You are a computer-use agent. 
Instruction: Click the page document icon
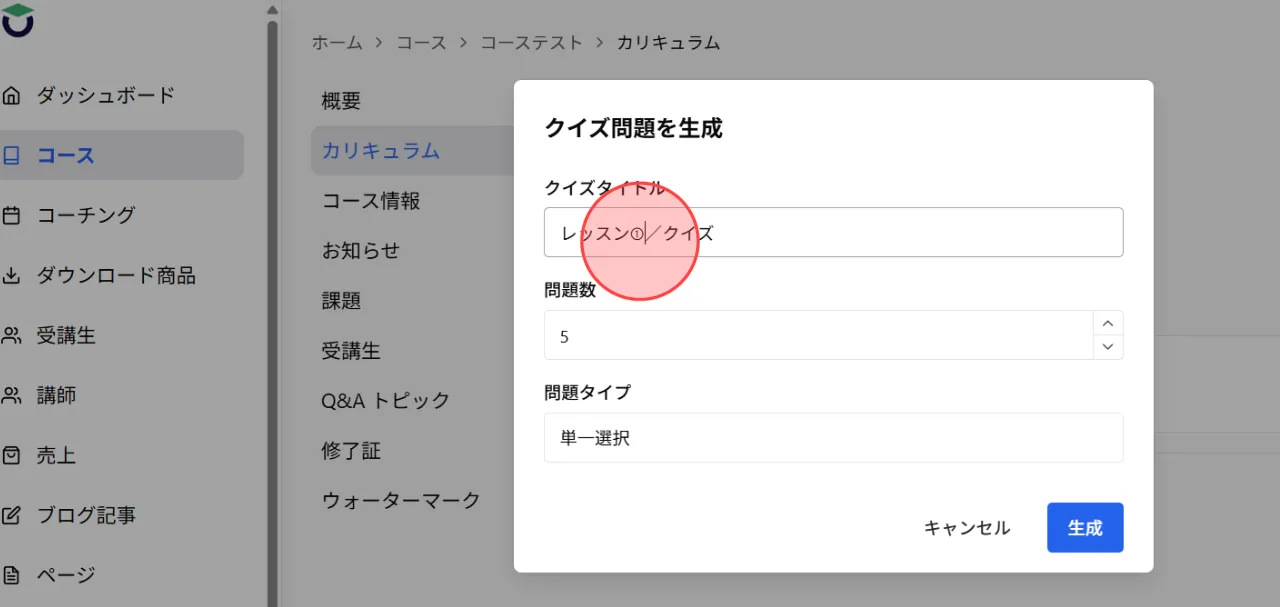[12, 576]
